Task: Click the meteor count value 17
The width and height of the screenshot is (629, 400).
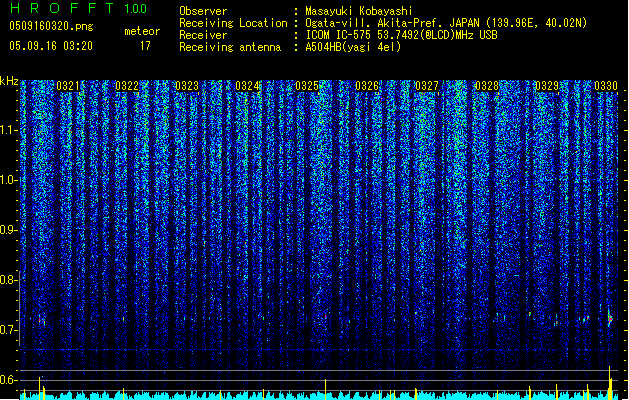Action: [145, 46]
